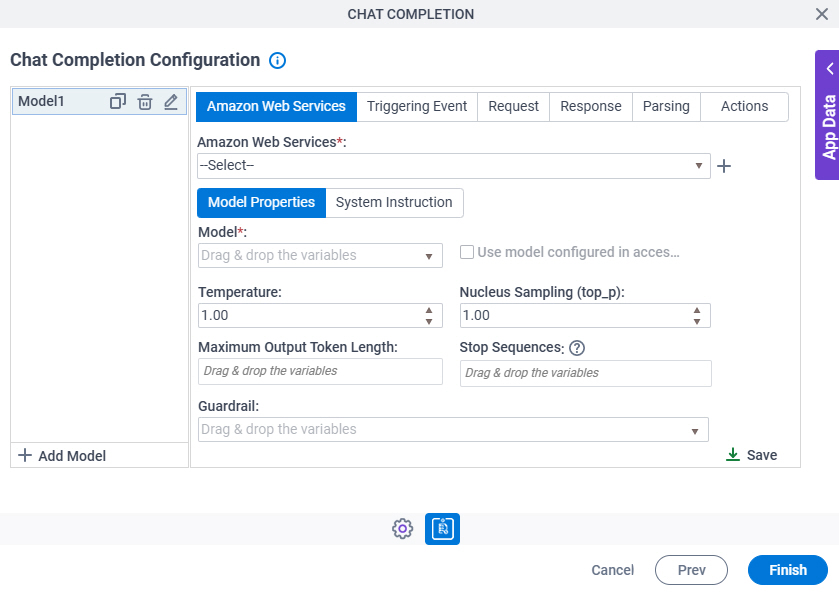Switch to the Triggering Event tab
839x593 pixels.
[417, 107]
